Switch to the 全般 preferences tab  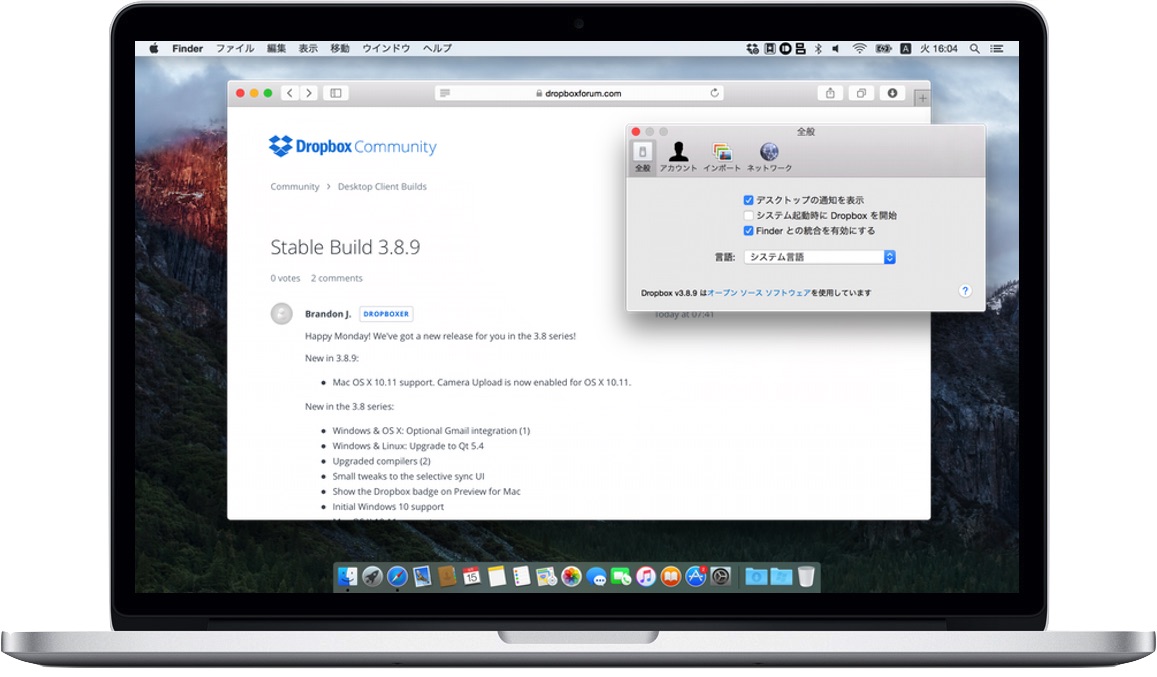pos(643,157)
